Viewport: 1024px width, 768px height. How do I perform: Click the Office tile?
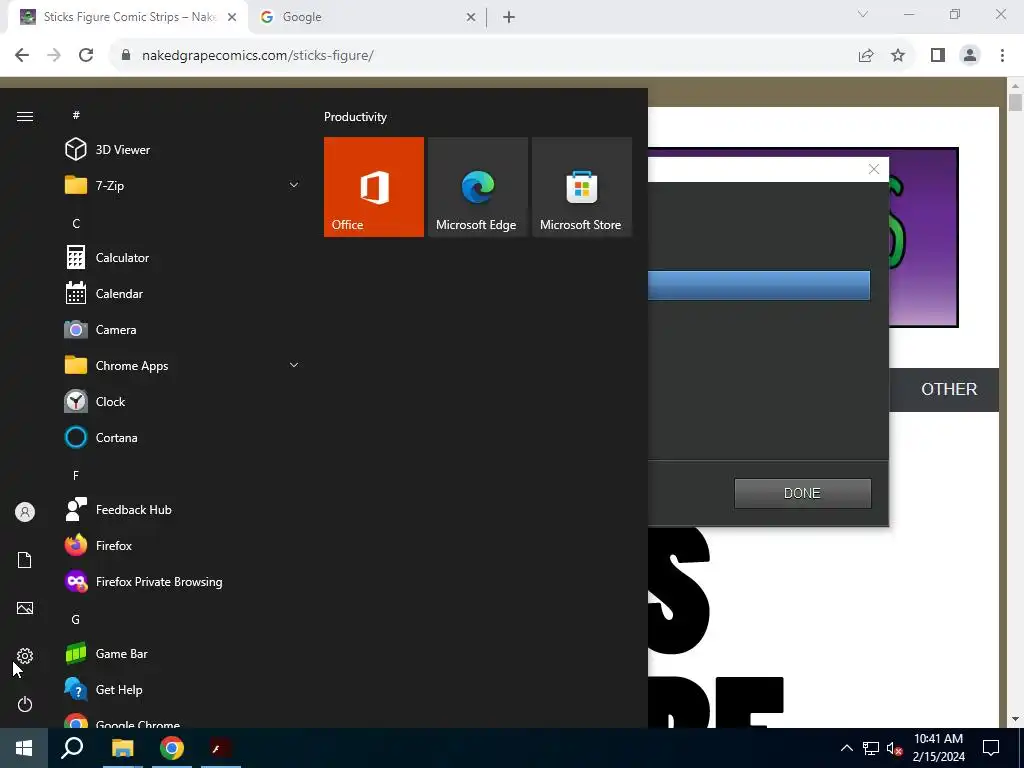point(374,187)
